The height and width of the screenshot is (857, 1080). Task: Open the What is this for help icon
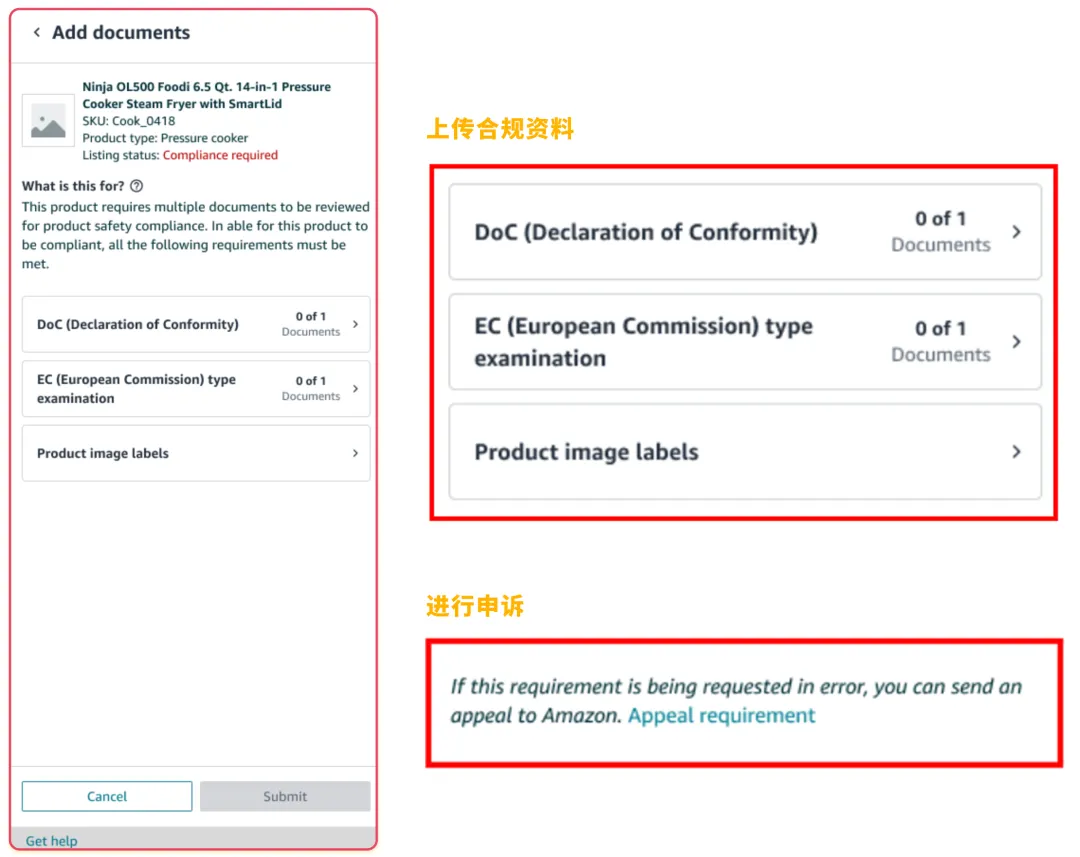[x=137, y=186]
